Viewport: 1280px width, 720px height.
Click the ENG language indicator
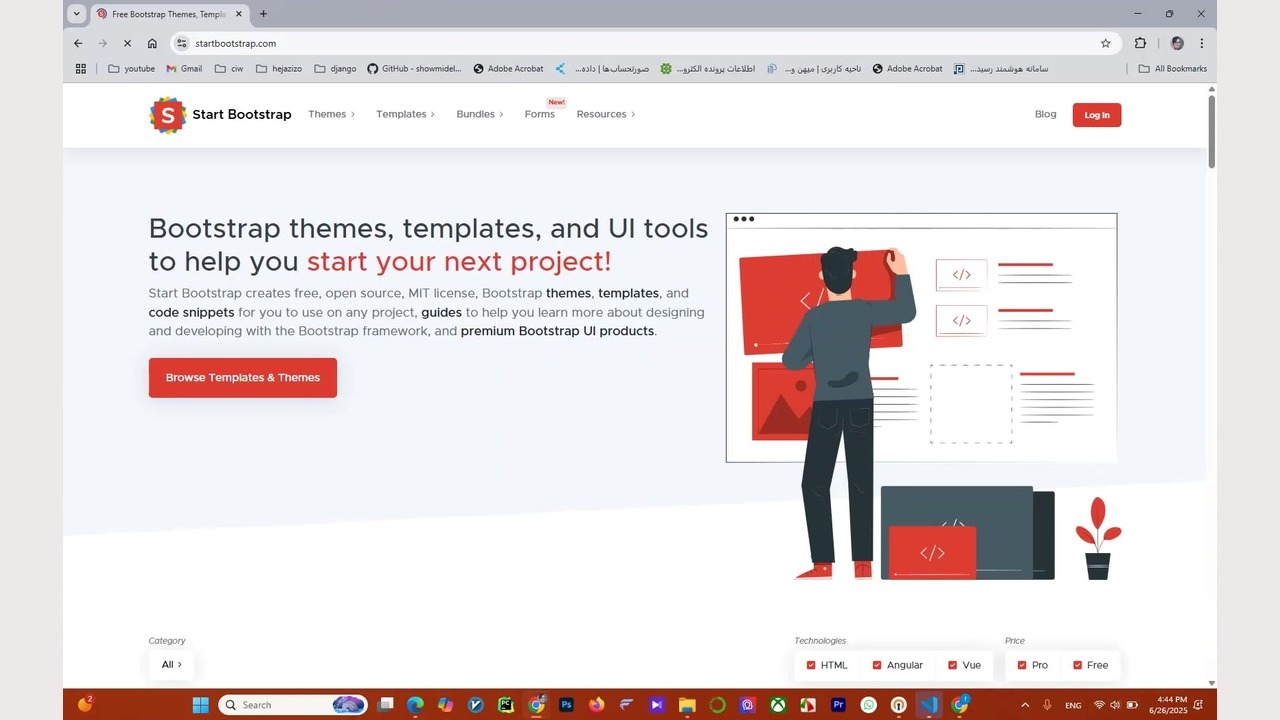pyautogui.click(x=1073, y=705)
